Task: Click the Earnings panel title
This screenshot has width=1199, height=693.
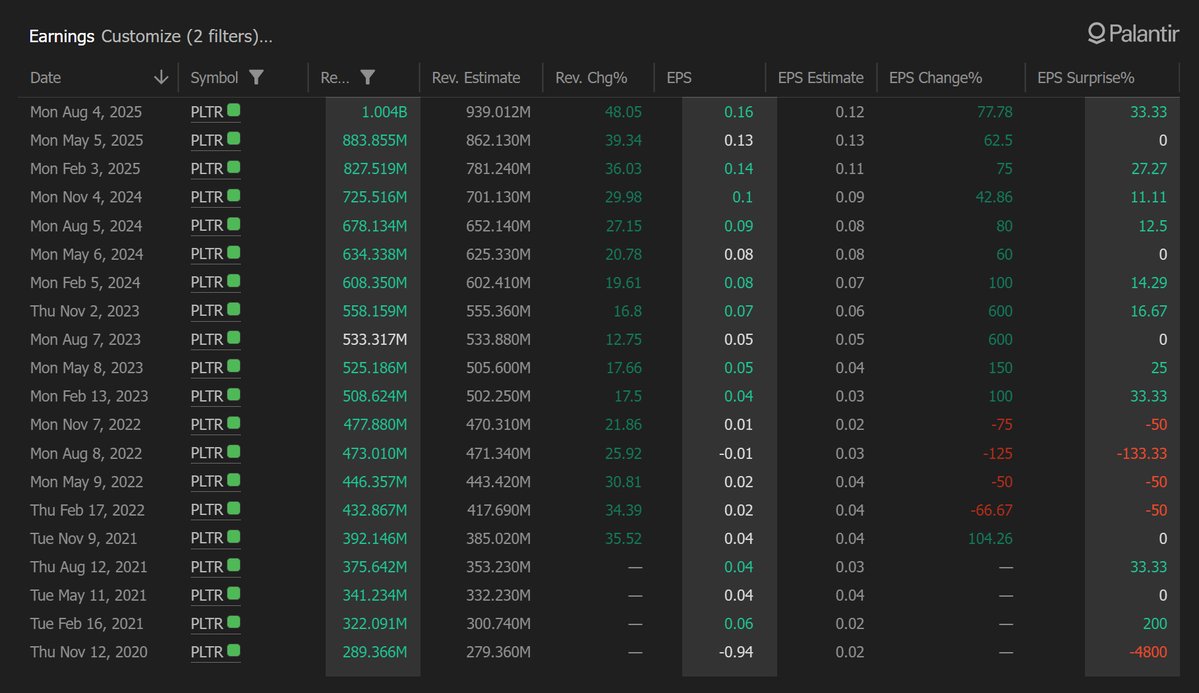Action: click(62, 37)
